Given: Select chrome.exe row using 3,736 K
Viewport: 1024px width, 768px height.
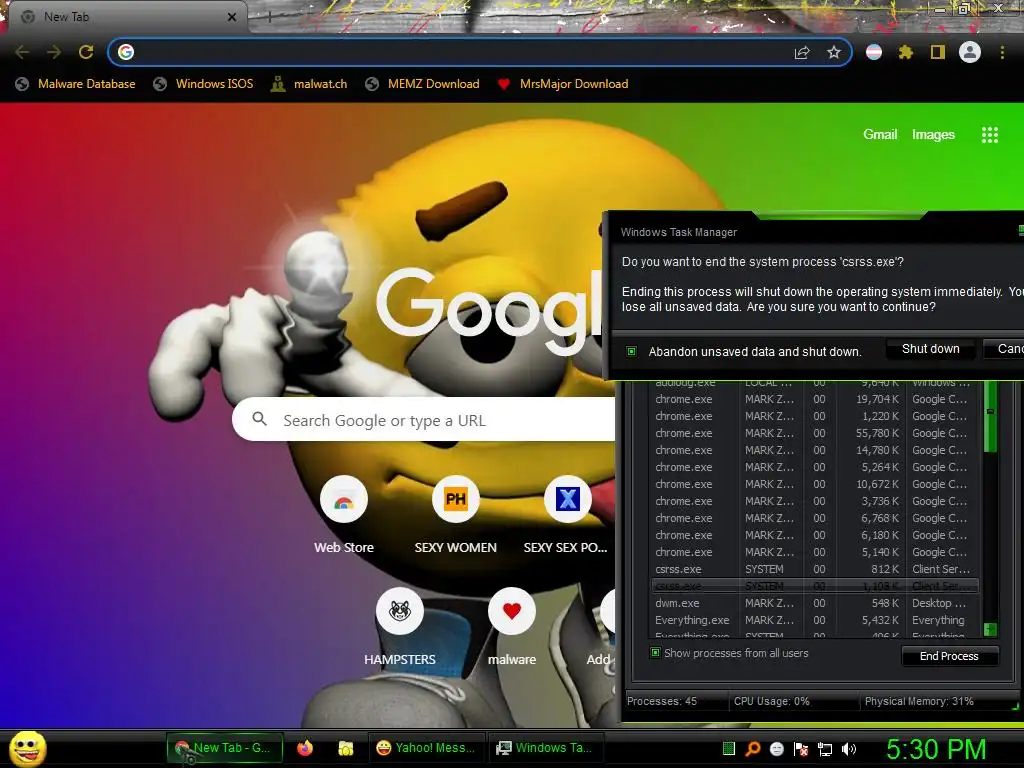Looking at the screenshot, I should point(814,501).
